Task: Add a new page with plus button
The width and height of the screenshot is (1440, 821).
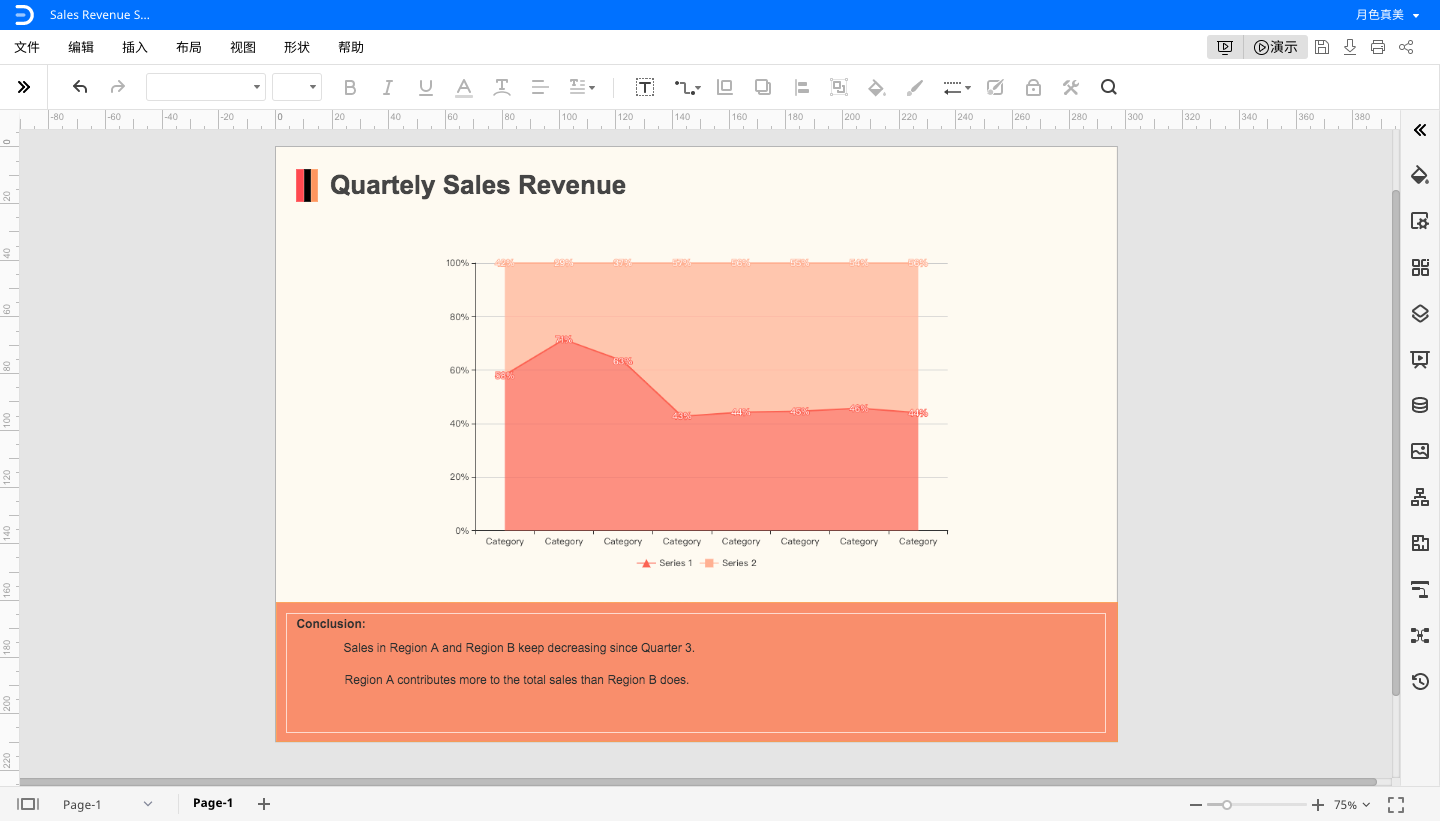Action: [x=264, y=804]
